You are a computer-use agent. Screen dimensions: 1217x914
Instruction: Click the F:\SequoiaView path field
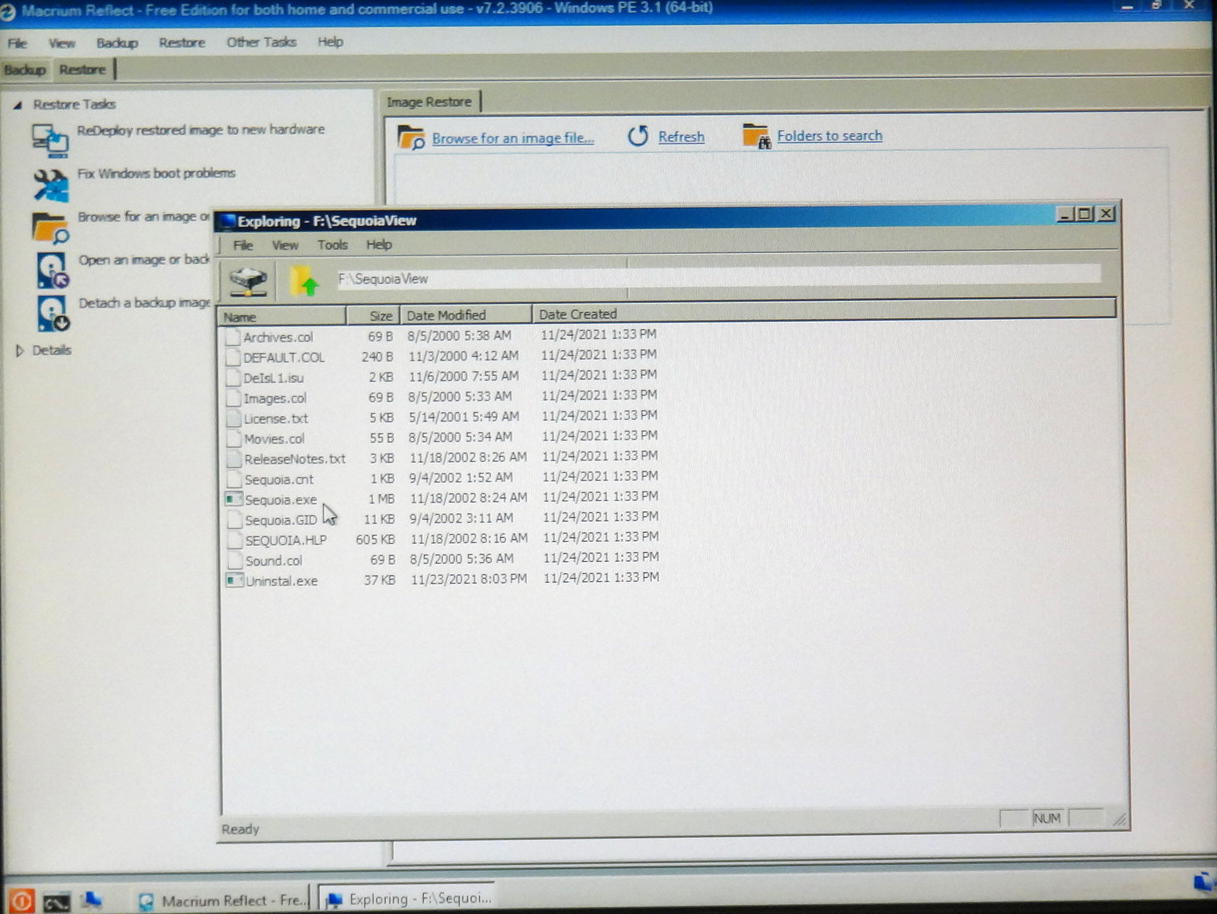point(718,277)
